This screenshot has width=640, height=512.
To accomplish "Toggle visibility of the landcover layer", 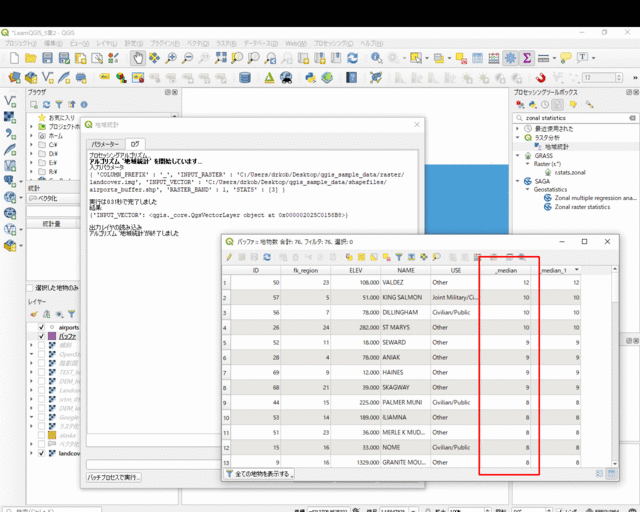I will (x=41, y=453).
